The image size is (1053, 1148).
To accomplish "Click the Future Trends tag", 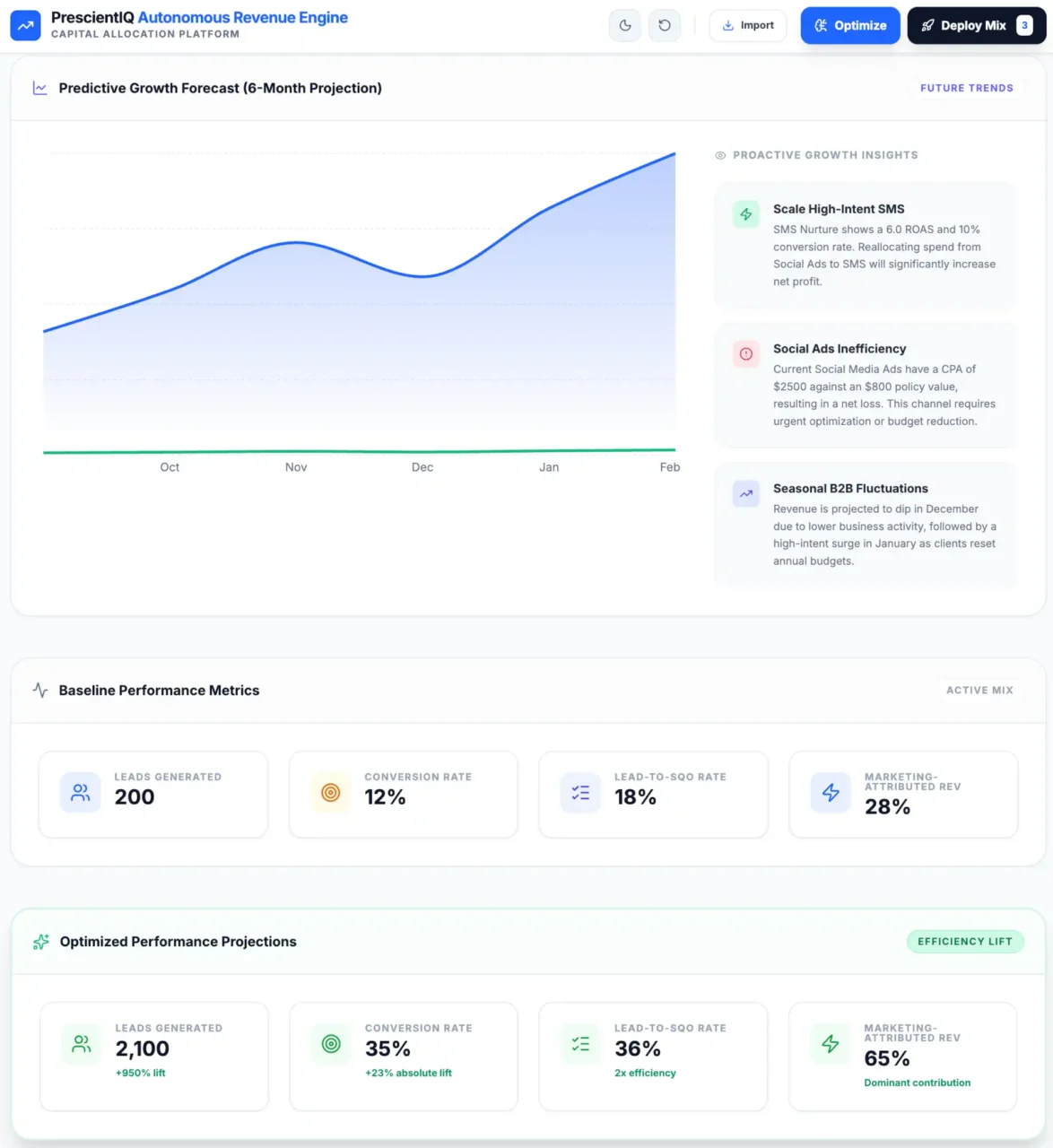I will tap(966, 88).
